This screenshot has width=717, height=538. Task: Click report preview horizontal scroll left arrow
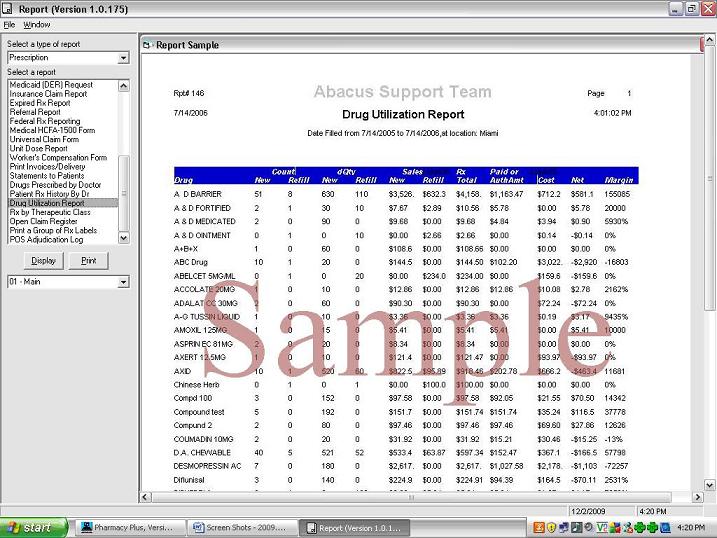pyautogui.click(x=145, y=497)
